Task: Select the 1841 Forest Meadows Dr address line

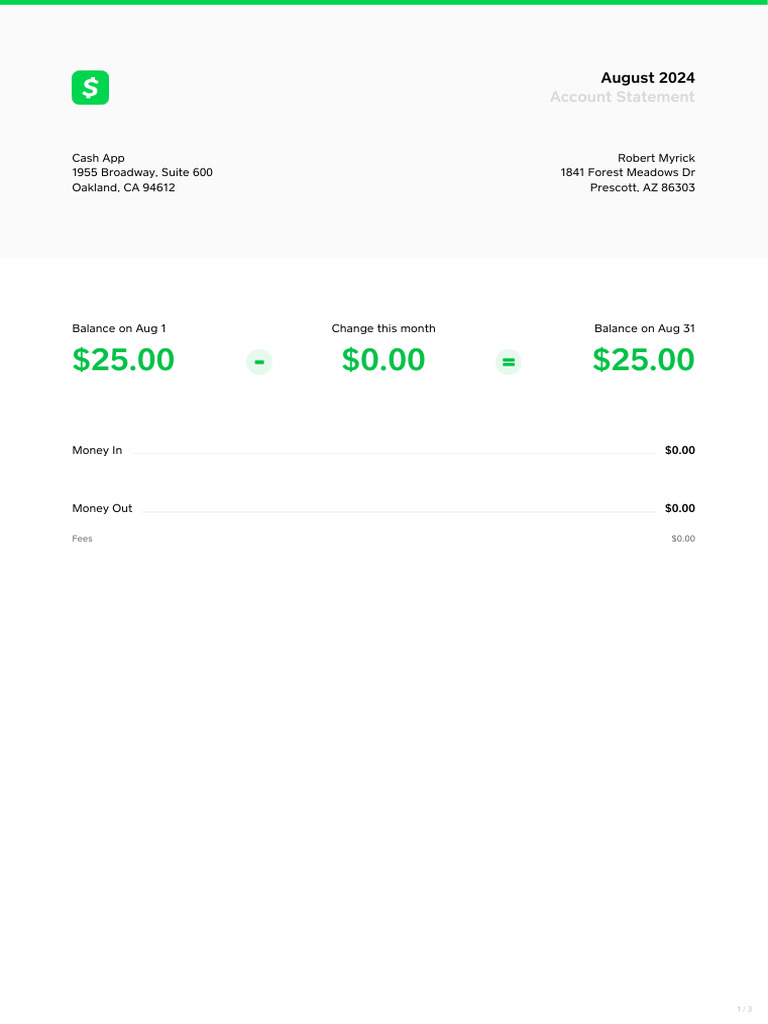Action: pyautogui.click(x=627, y=173)
